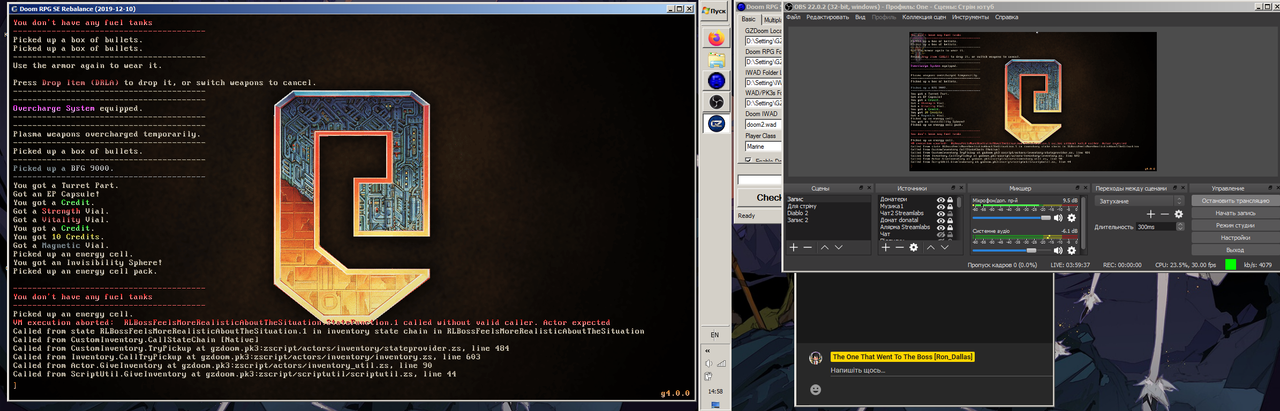Remove the selected OBS scene

[807, 247]
